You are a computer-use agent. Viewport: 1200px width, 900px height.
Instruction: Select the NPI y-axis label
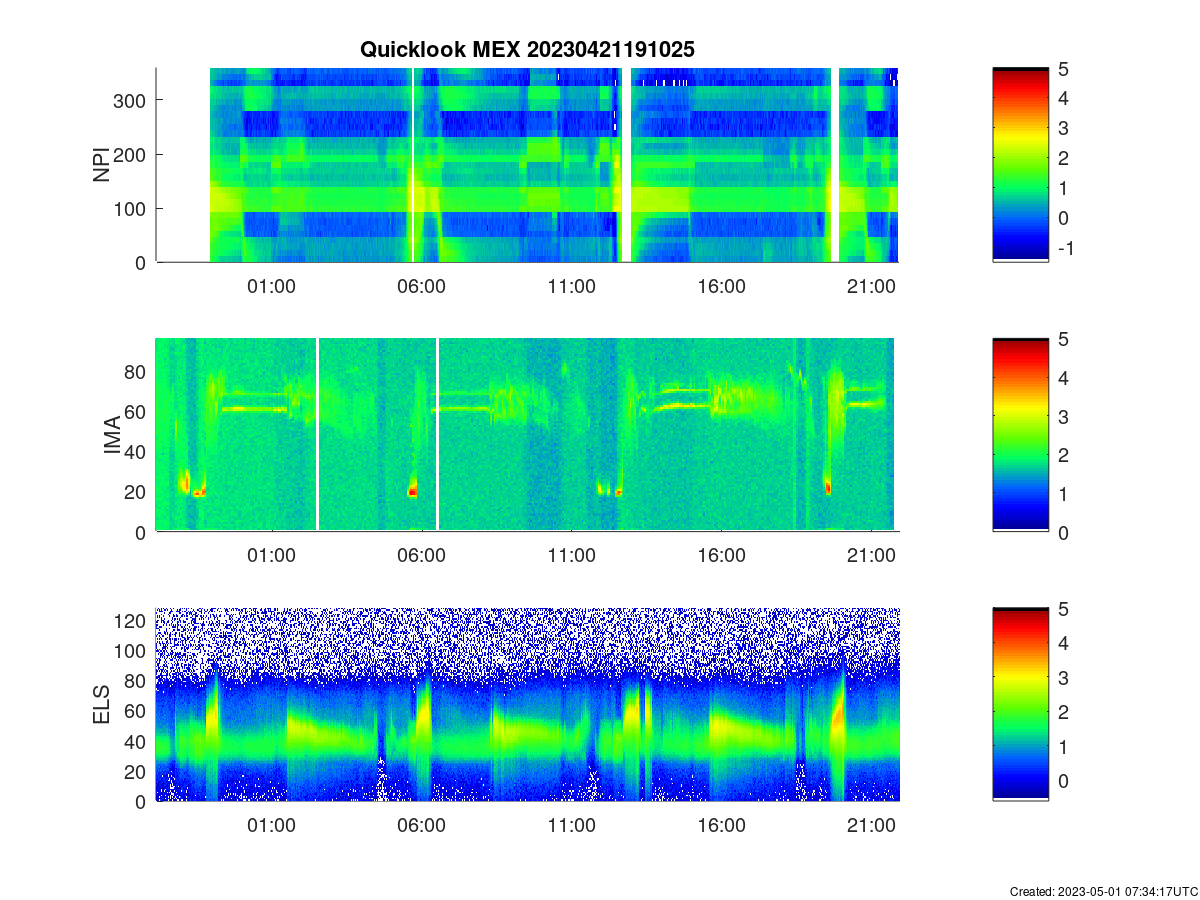click(x=101, y=165)
